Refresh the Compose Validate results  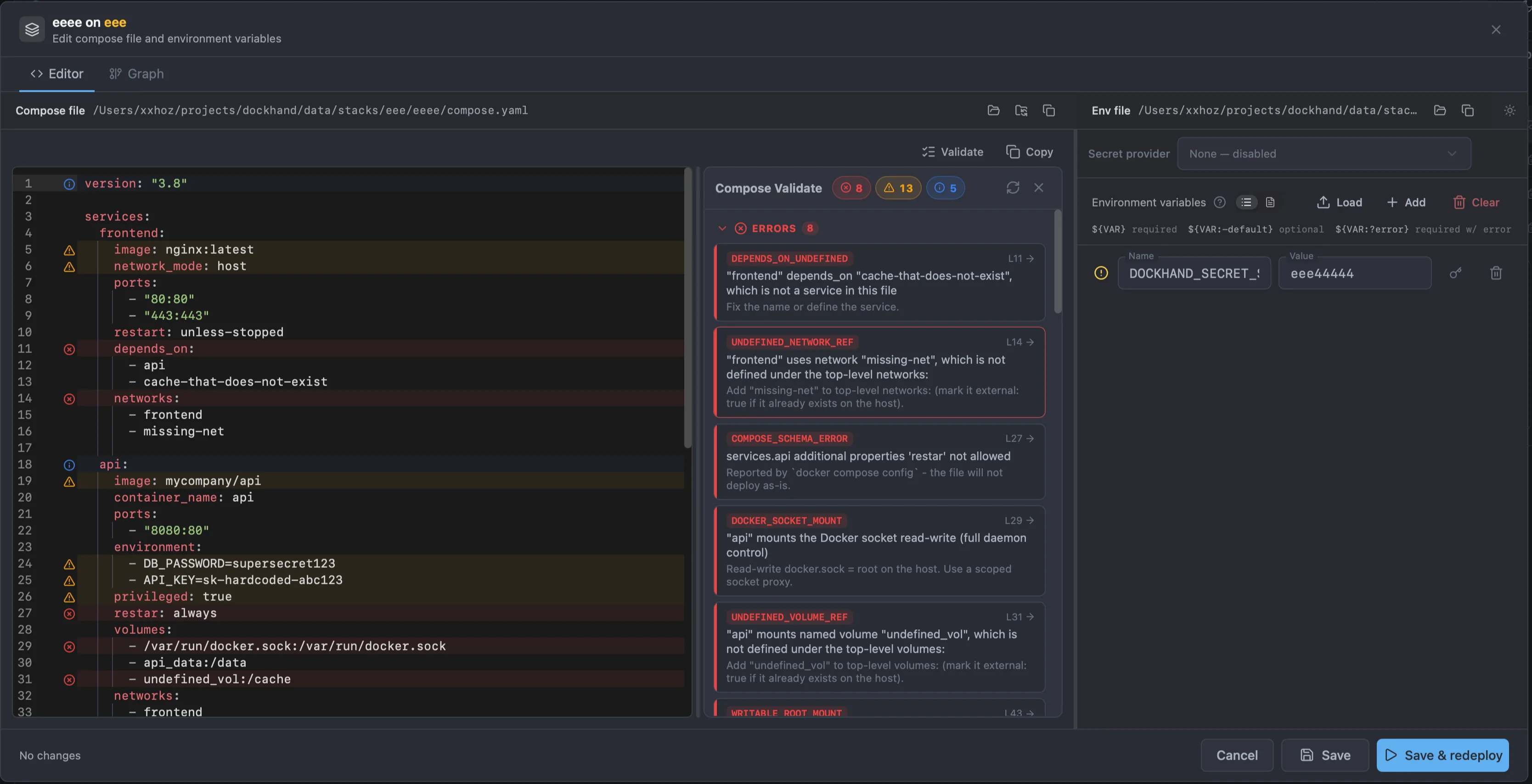(x=1013, y=188)
